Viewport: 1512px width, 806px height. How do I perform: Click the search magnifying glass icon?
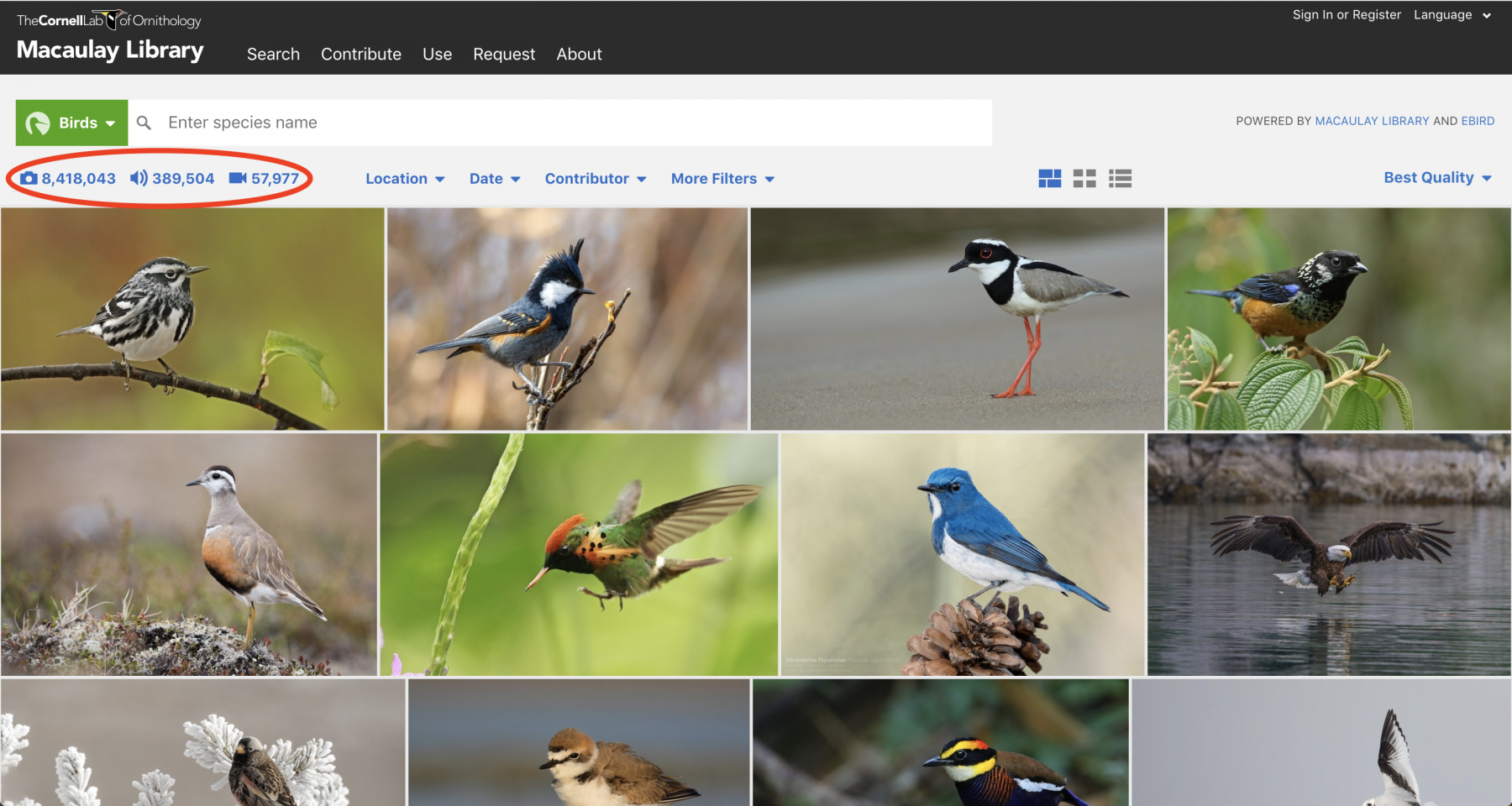click(144, 123)
